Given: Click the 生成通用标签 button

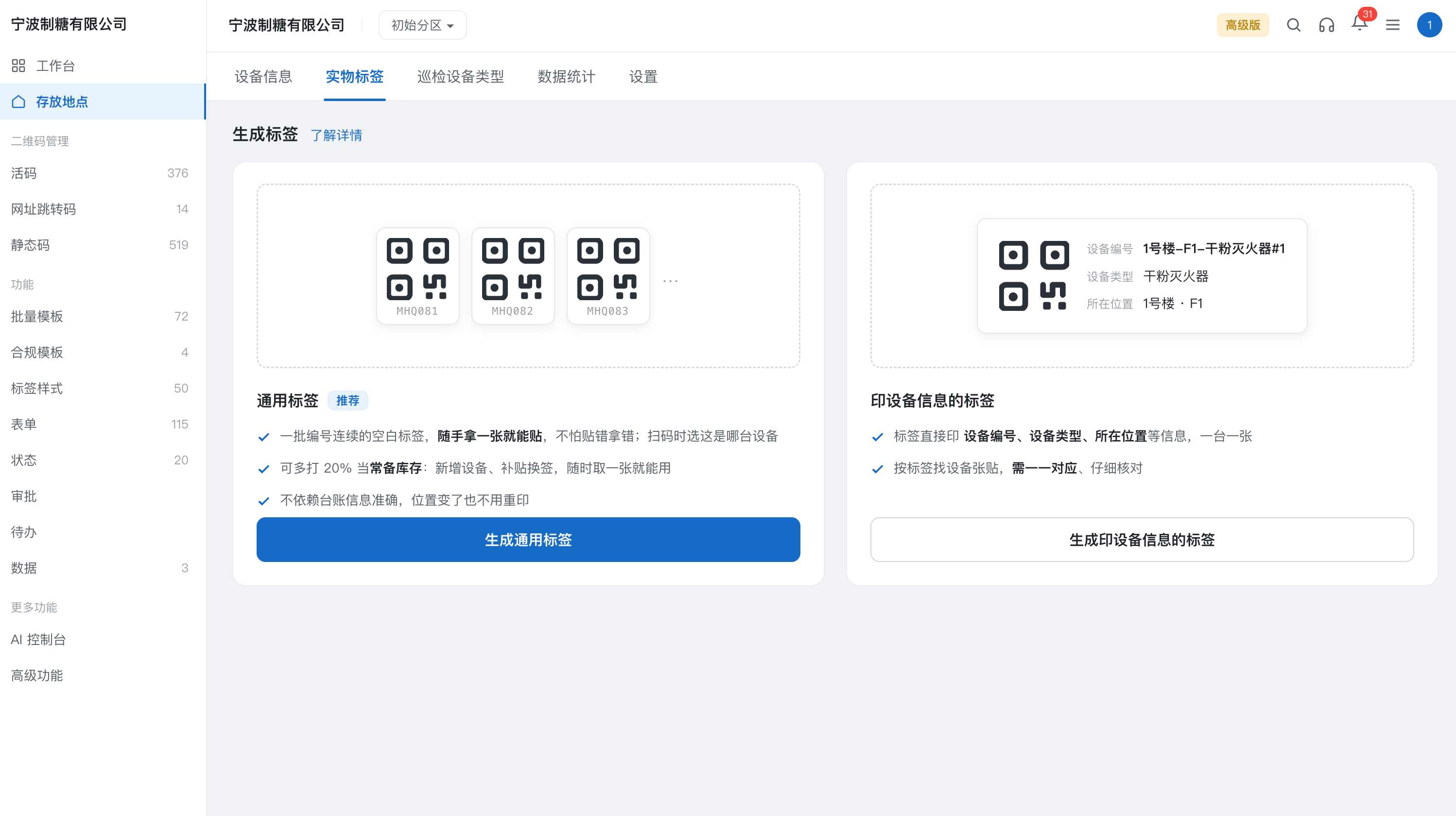Looking at the screenshot, I should [528, 540].
